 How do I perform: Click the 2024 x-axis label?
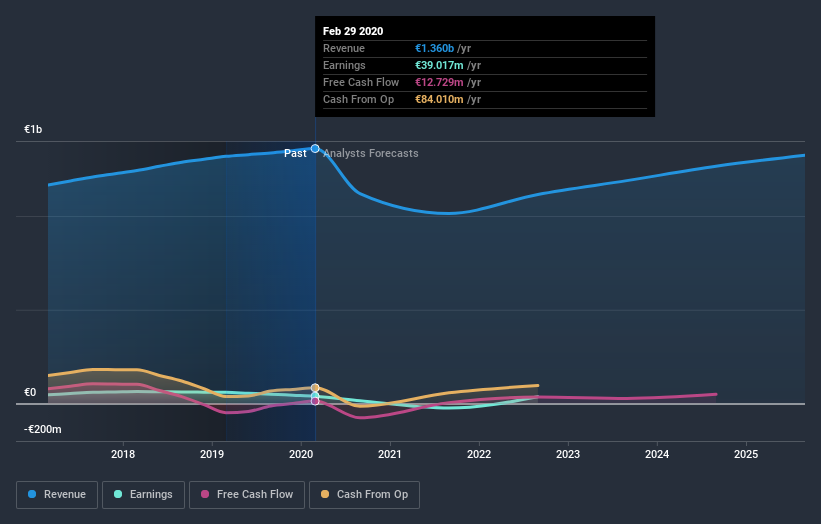(x=657, y=454)
